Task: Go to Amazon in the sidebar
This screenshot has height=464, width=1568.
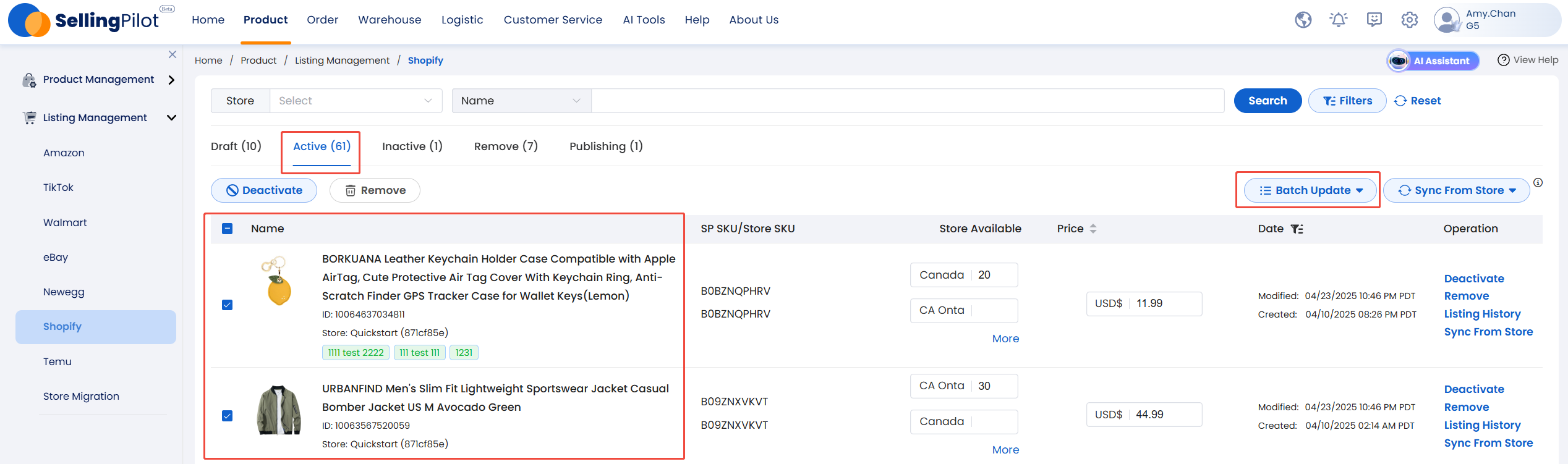Action: point(64,153)
